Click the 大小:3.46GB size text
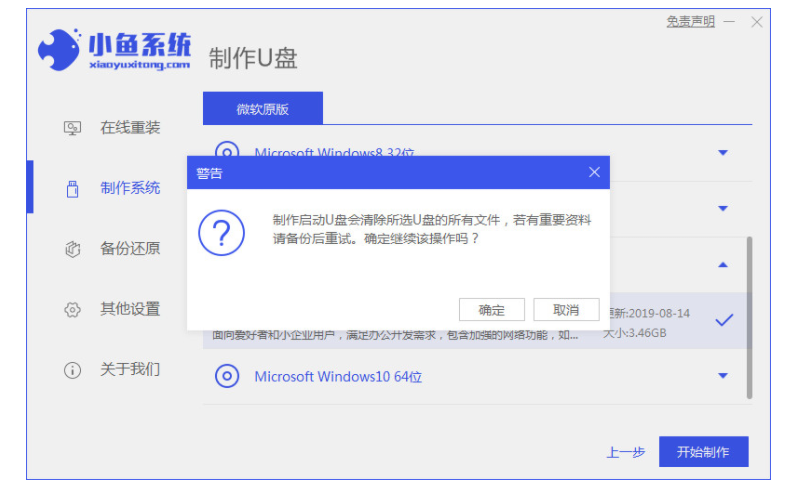The width and height of the screenshot is (787, 503). click(634, 333)
